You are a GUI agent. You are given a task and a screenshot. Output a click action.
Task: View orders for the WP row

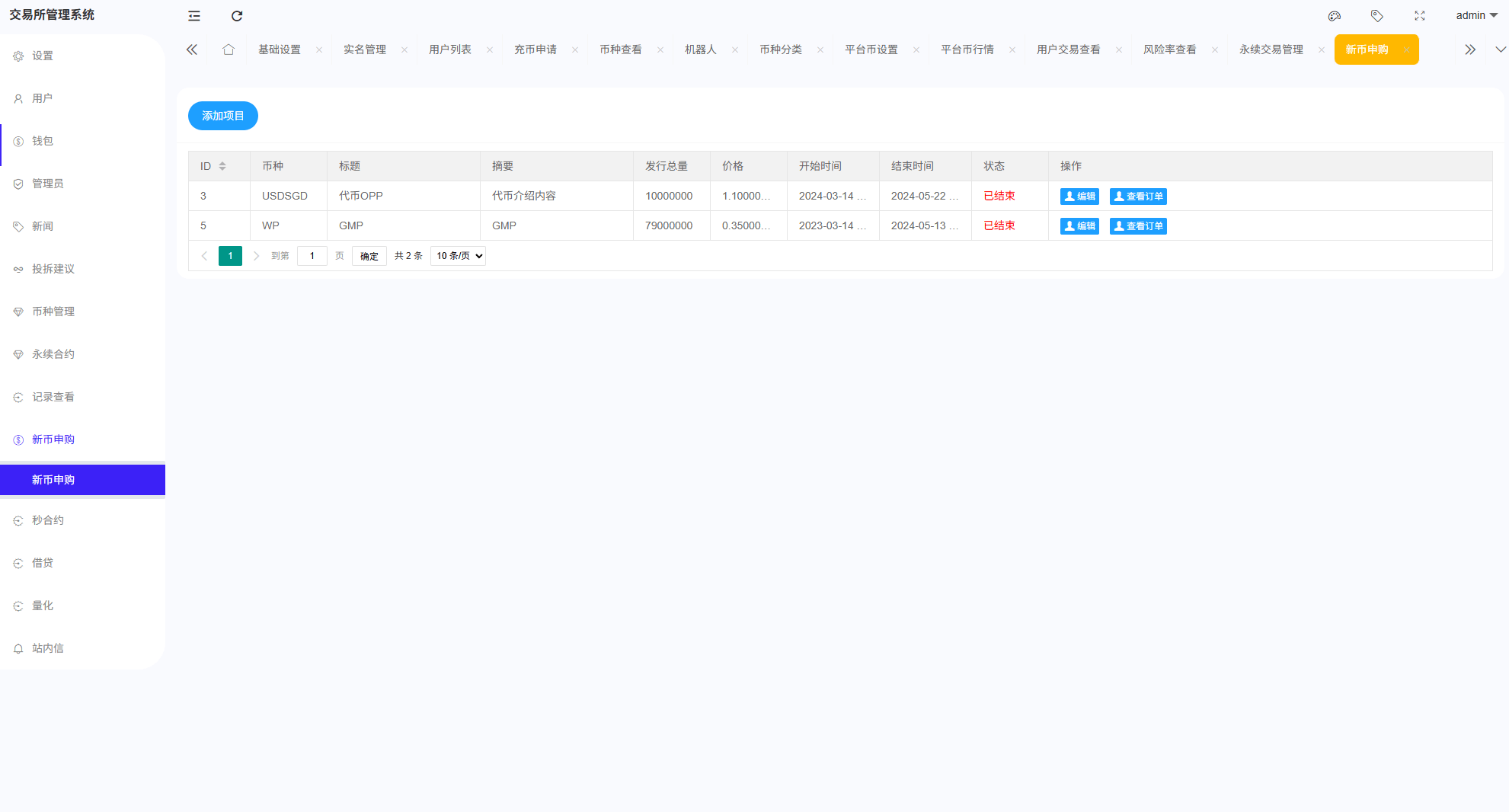pyautogui.click(x=1137, y=226)
